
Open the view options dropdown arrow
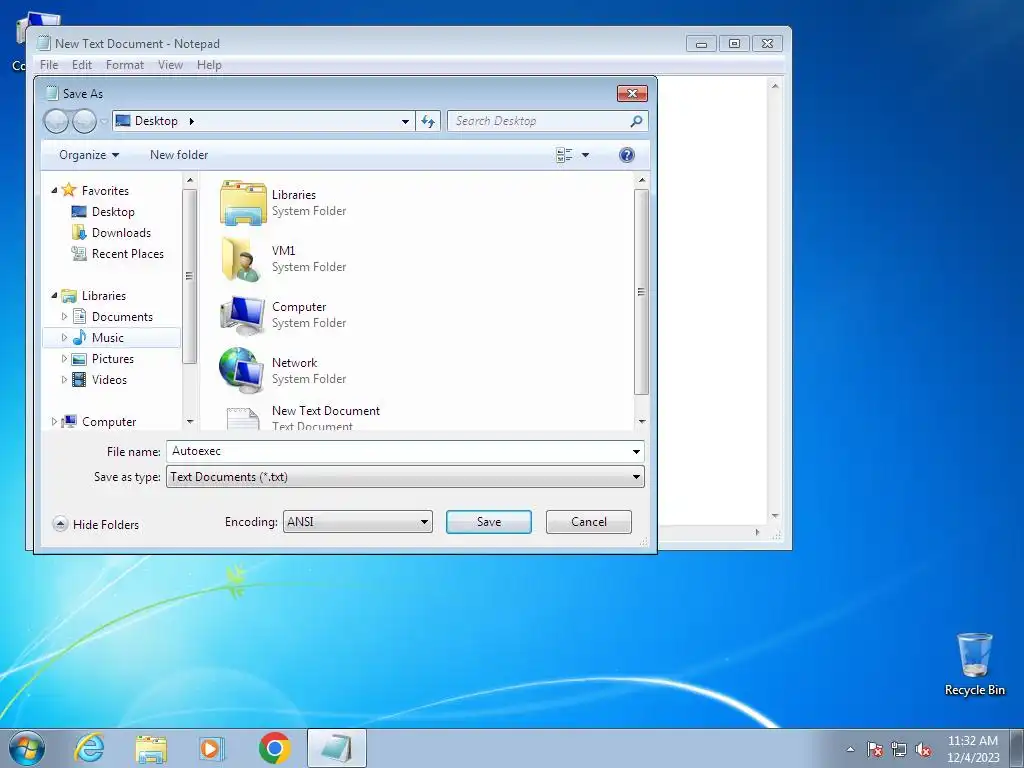(x=585, y=155)
